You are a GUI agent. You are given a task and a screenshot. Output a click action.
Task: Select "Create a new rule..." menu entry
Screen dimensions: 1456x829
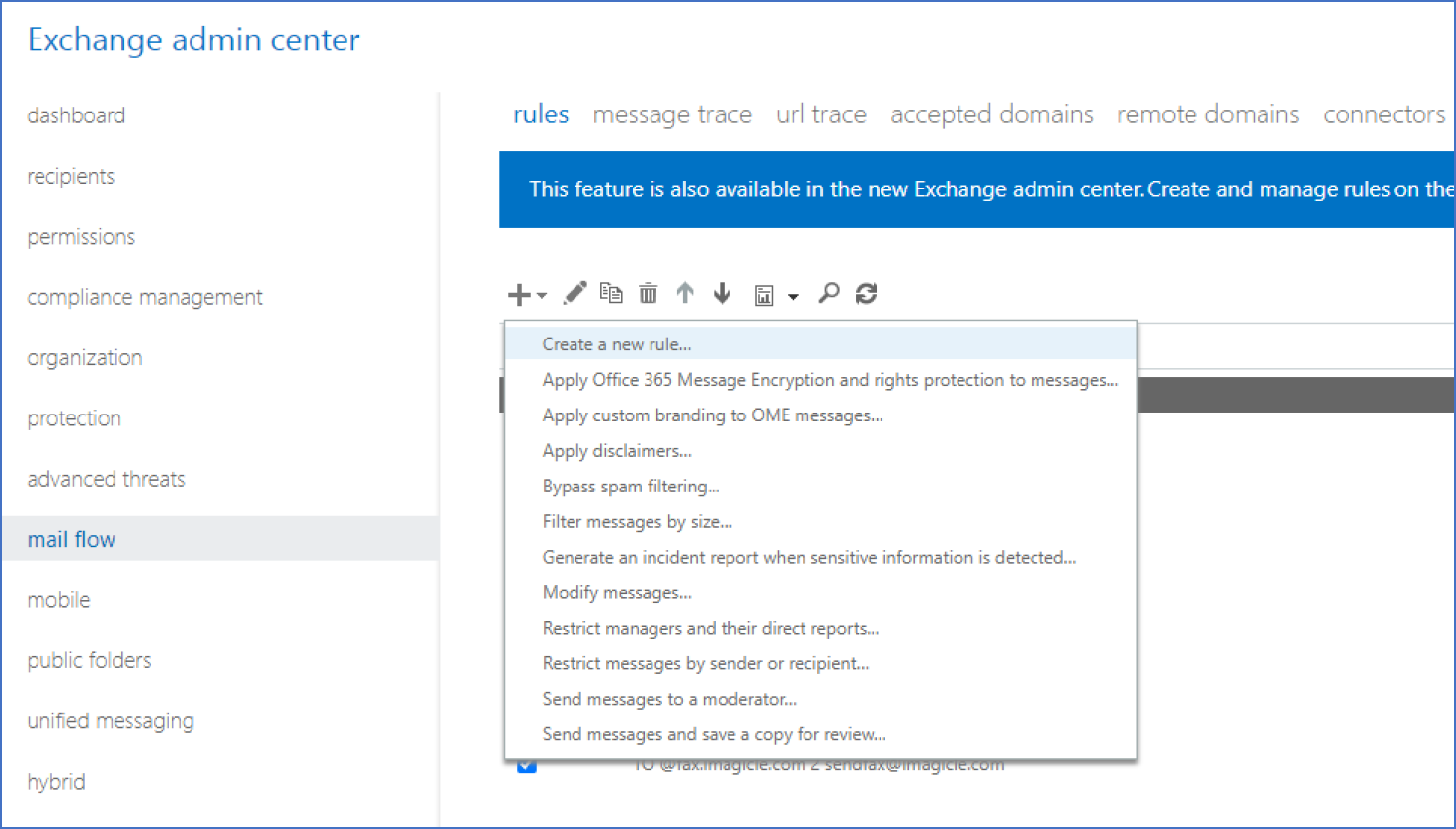[617, 344]
